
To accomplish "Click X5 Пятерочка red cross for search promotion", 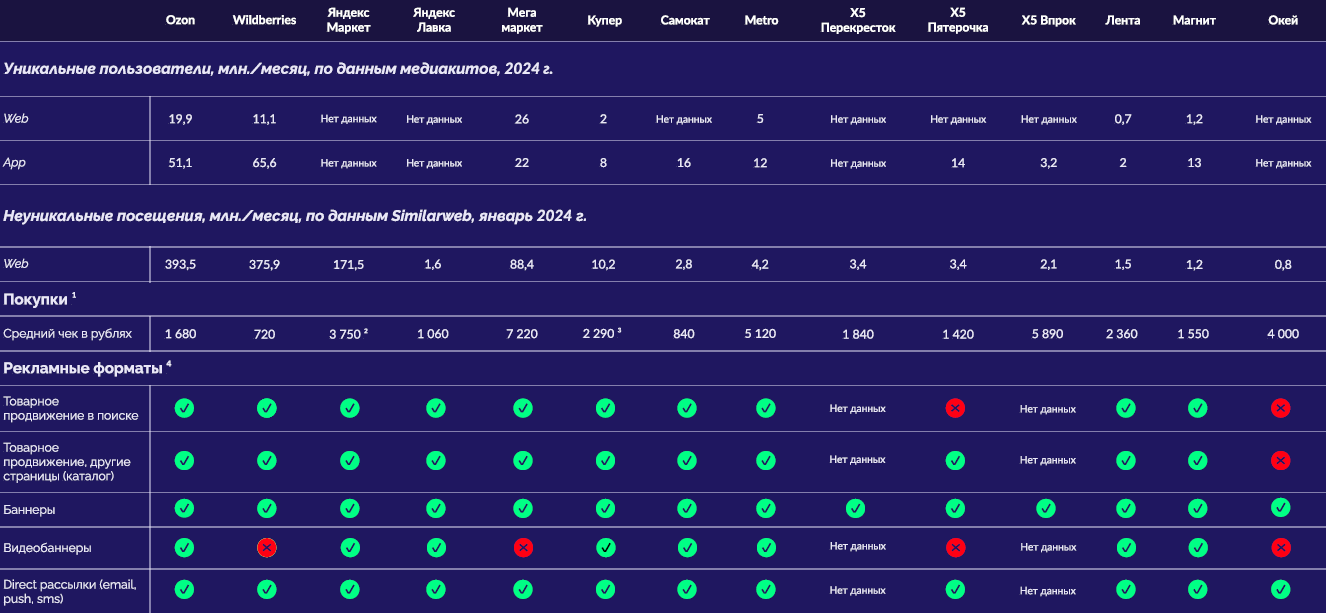I will point(956,408).
